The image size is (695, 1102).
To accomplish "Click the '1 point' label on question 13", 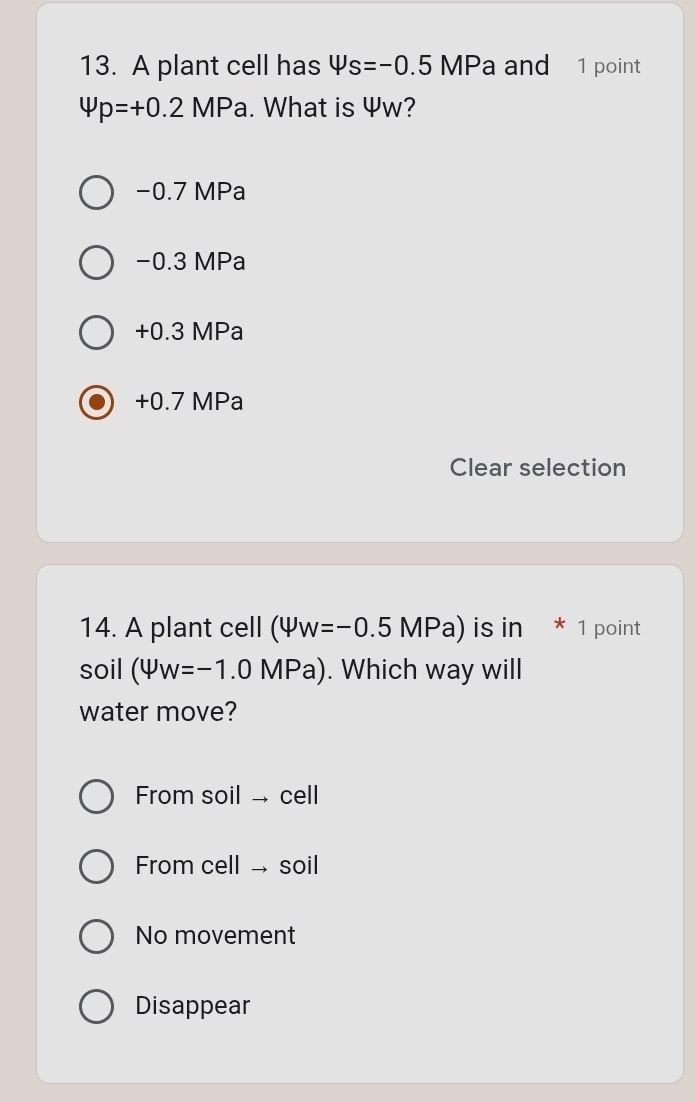I will (x=609, y=66).
